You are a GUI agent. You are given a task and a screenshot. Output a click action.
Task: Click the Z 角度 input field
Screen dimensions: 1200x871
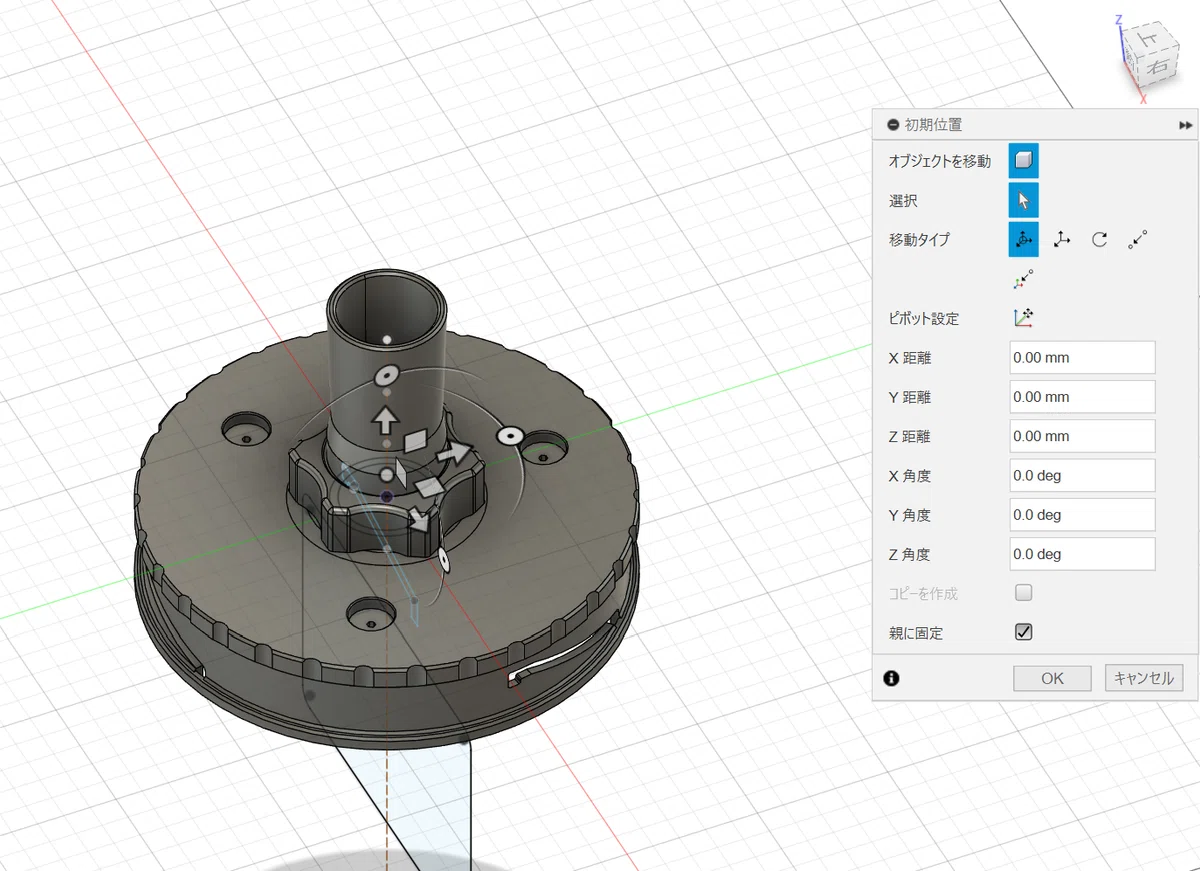tap(1082, 554)
